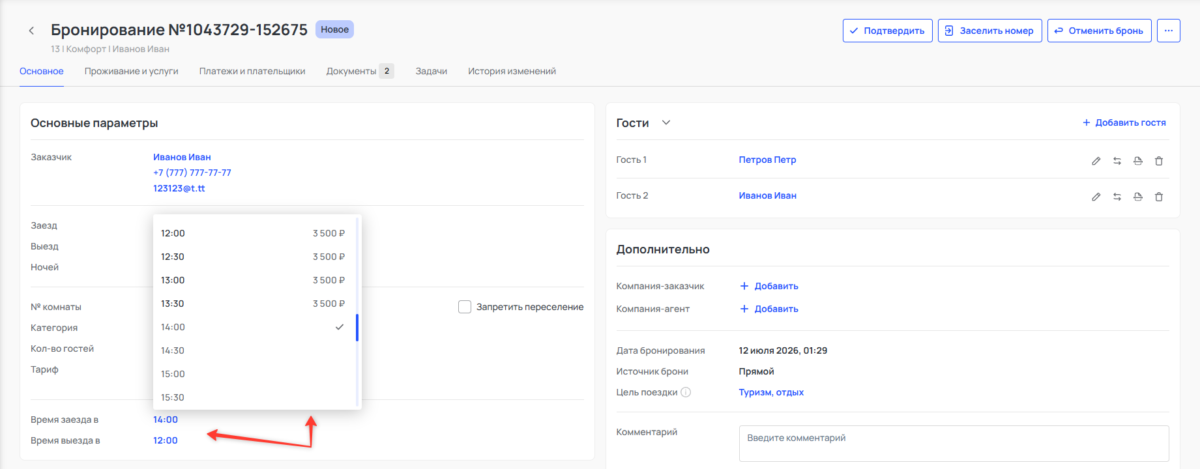1200x469 pixels.
Task: Click booking date 12 июля 2026, 01:29
Action: [x=783, y=351]
